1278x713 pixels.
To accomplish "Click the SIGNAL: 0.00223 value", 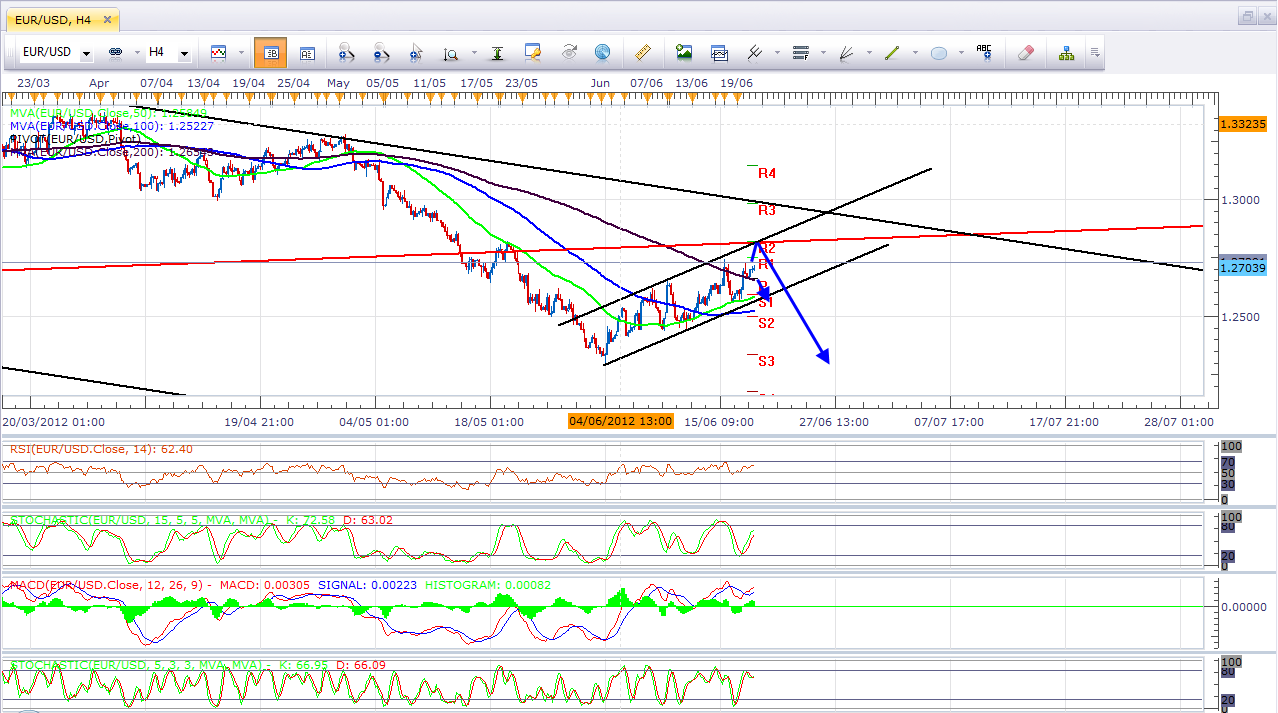I will click(x=365, y=585).
